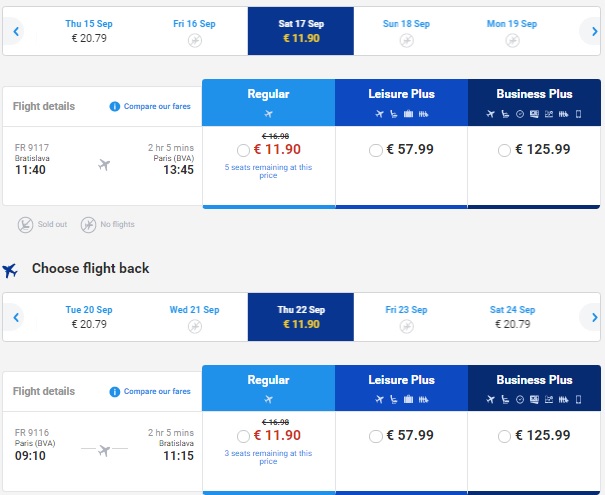Screen dimensions: 605x495
Task: Select the return Business Plus € 125.99 fare
Action: [504, 436]
